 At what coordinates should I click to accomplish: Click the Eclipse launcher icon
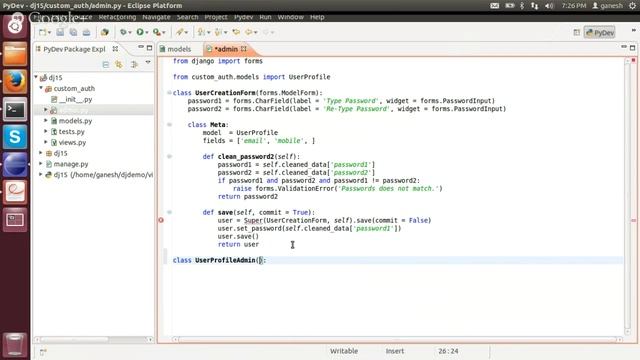15,164
